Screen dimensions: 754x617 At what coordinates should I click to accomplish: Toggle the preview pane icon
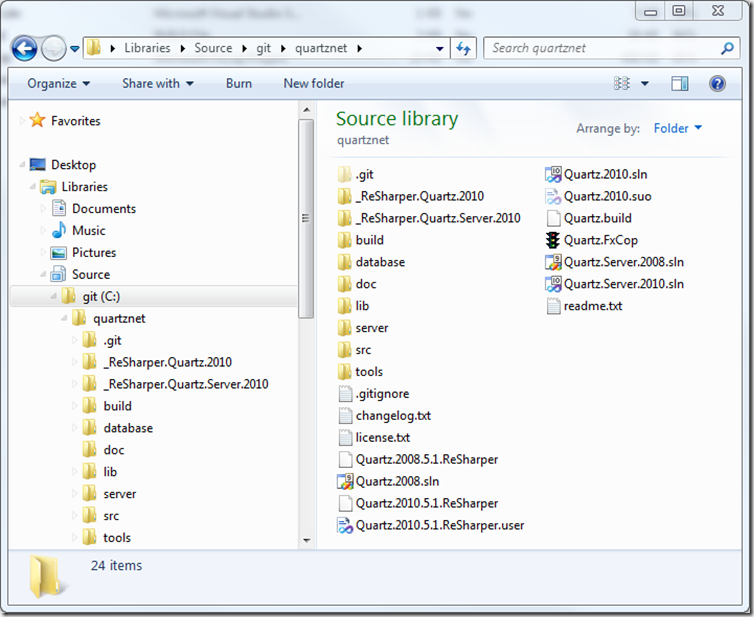click(680, 84)
